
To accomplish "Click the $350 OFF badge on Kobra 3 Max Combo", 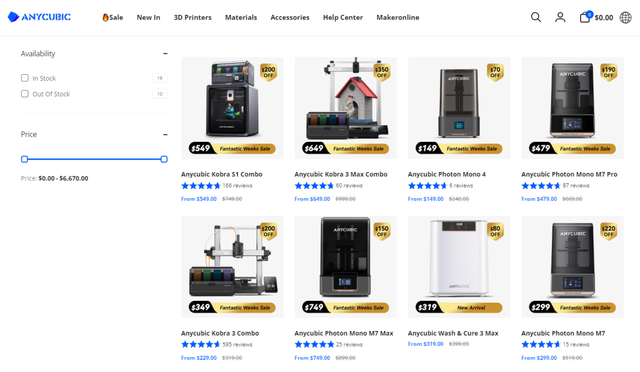I will (x=382, y=72).
